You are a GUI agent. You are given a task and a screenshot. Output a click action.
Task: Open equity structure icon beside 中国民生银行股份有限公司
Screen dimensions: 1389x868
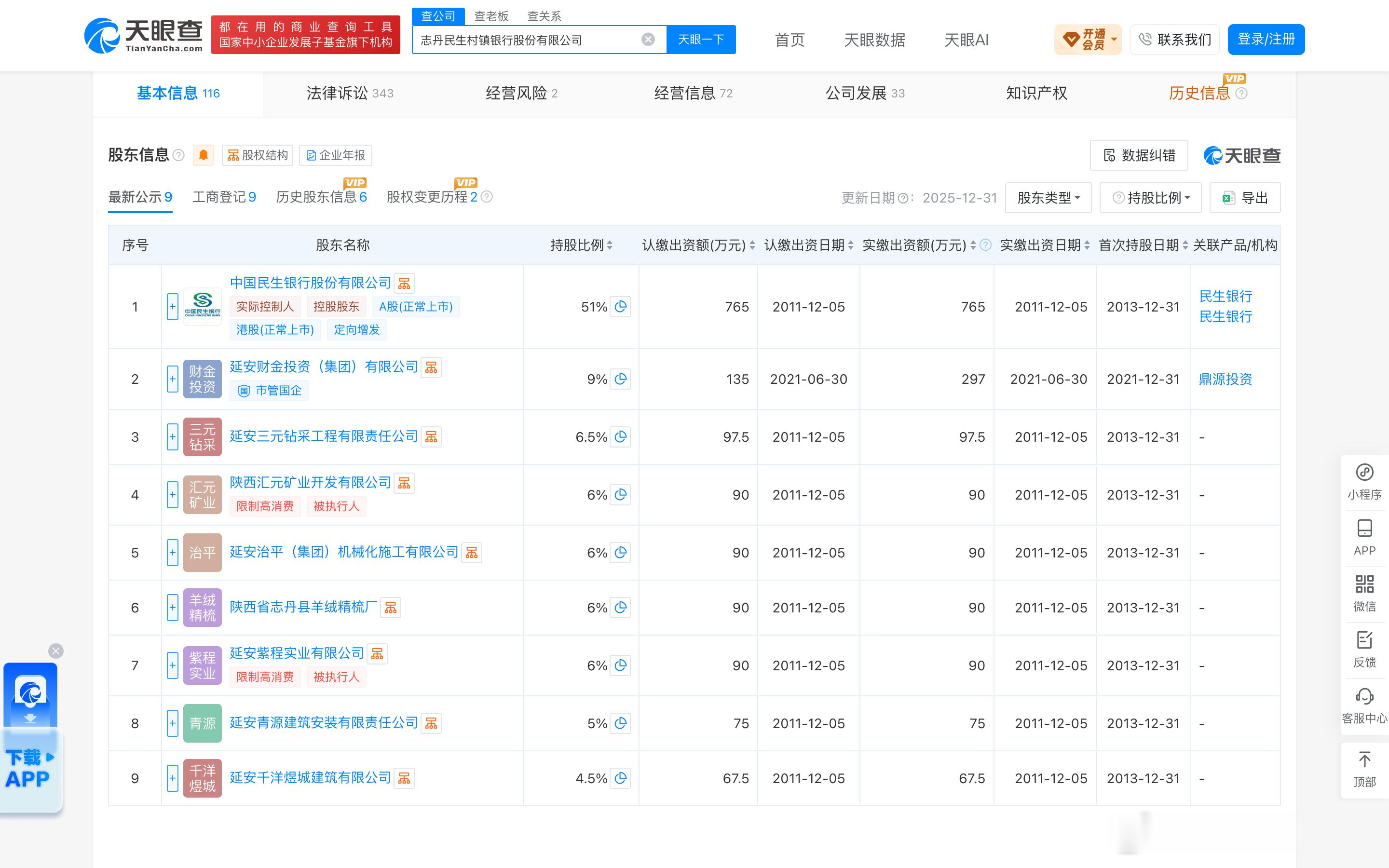(x=404, y=283)
